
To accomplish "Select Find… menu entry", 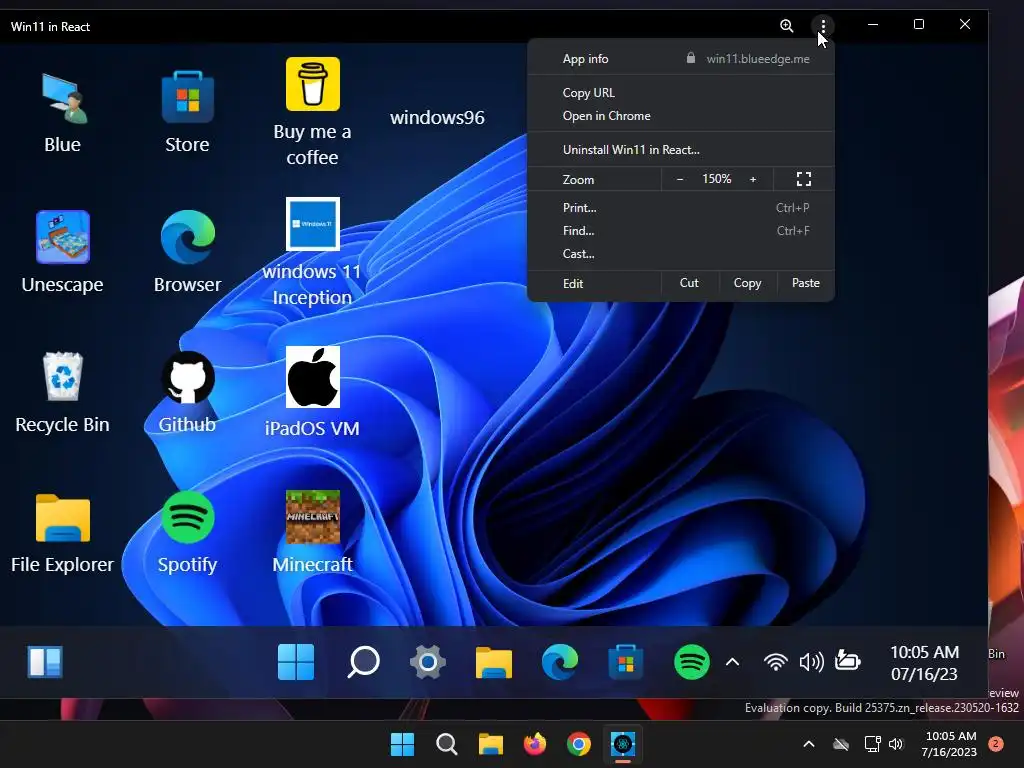I will 680,231.
